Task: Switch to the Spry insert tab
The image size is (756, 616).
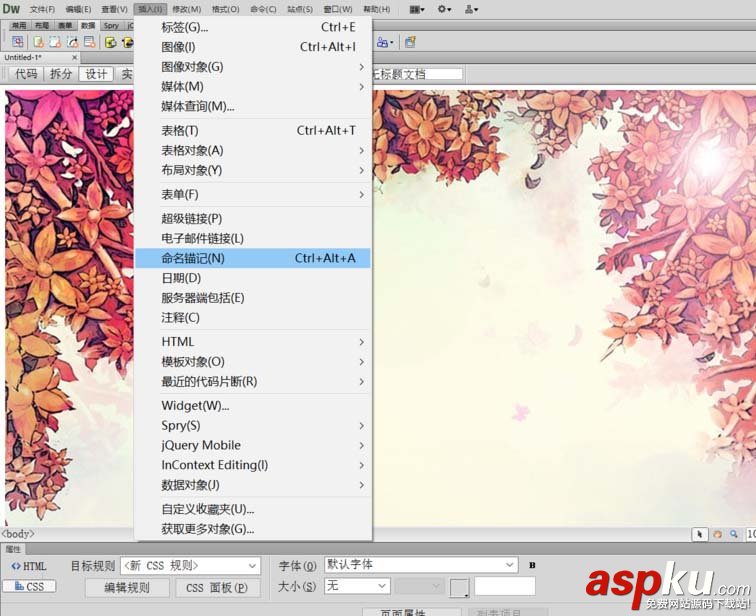Action: click(111, 26)
